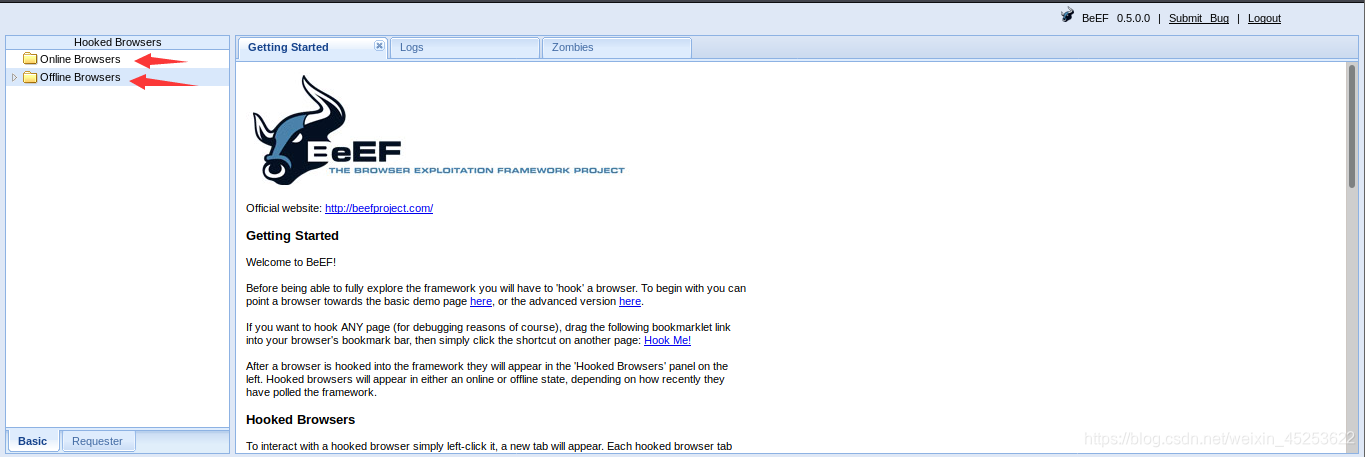The width and height of the screenshot is (1365, 457).
Task: Click the Submit Bug link
Action: [x=1199, y=18]
